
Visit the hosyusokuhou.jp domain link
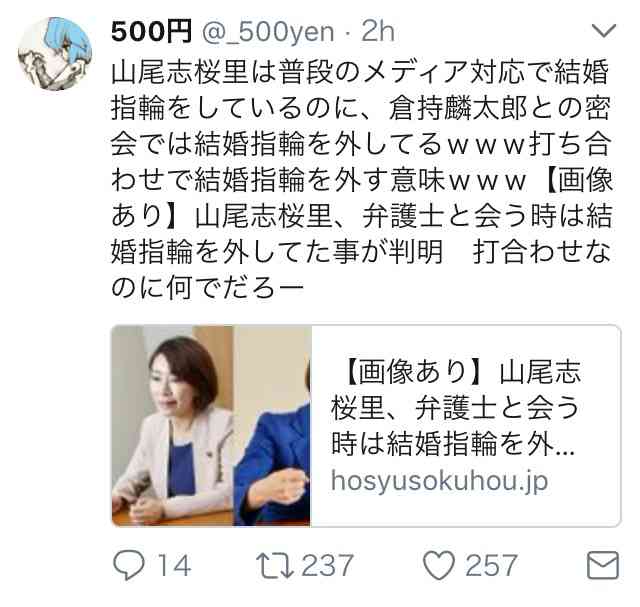click(x=439, y=482)
